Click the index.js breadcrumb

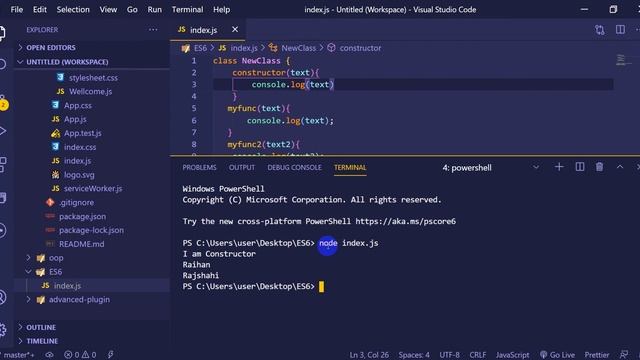[244, 48]
